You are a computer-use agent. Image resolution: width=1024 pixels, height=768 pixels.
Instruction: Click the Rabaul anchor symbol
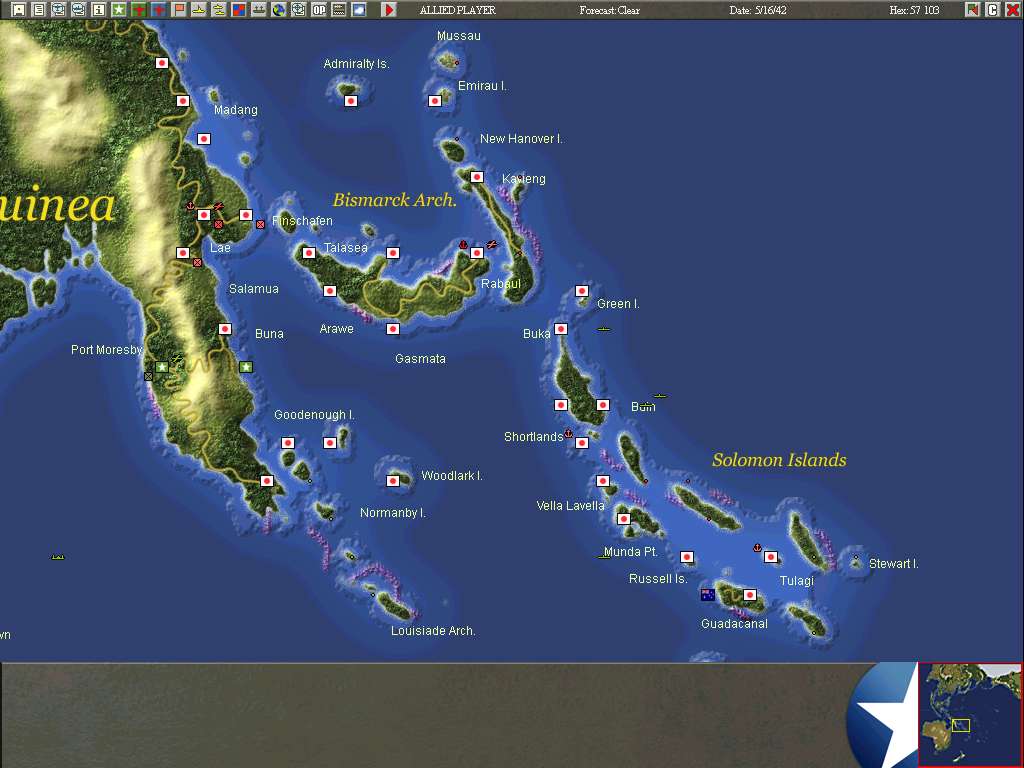[462, 243]
